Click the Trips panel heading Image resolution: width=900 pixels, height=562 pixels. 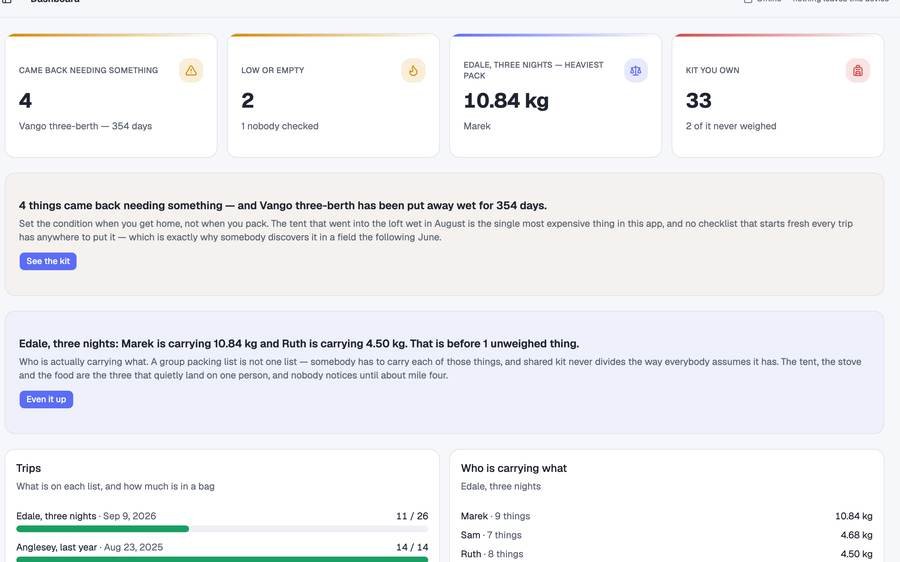[29, 468]
